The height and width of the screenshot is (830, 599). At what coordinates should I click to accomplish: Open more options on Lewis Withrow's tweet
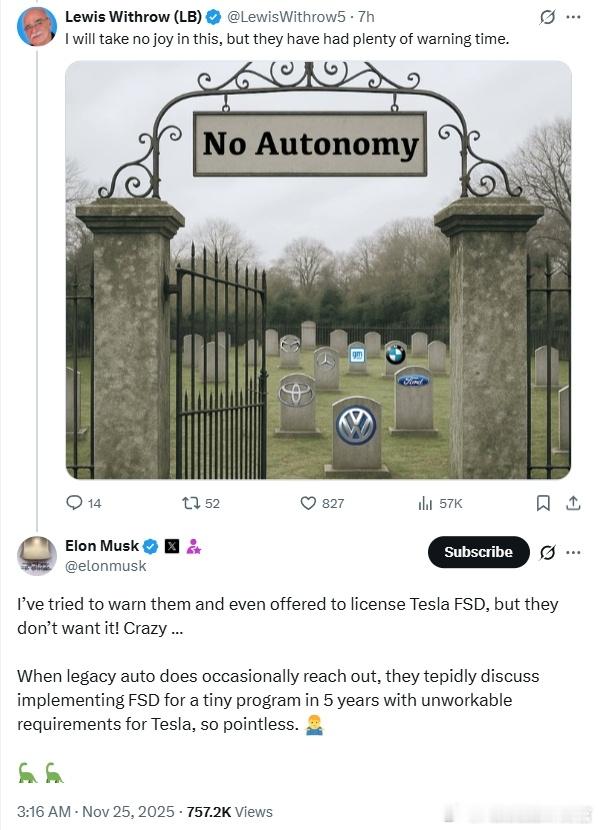point(573,17)
